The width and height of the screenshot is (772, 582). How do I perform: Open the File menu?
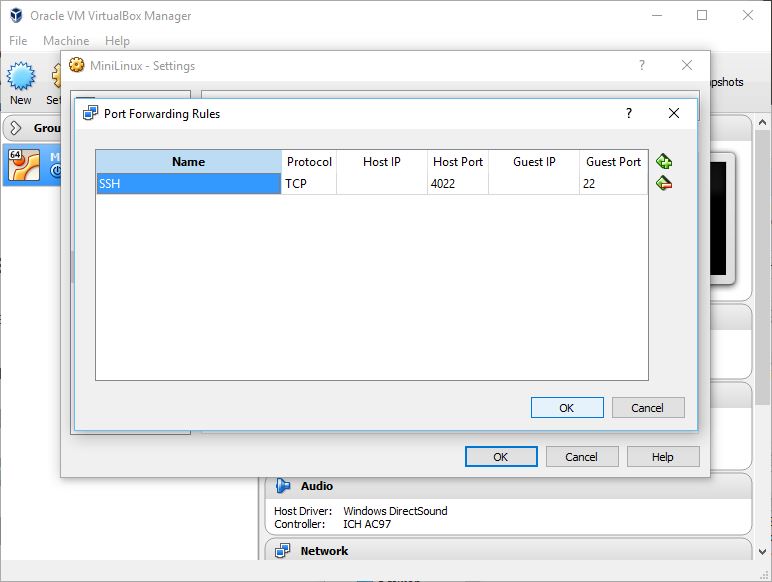point(18,41)
